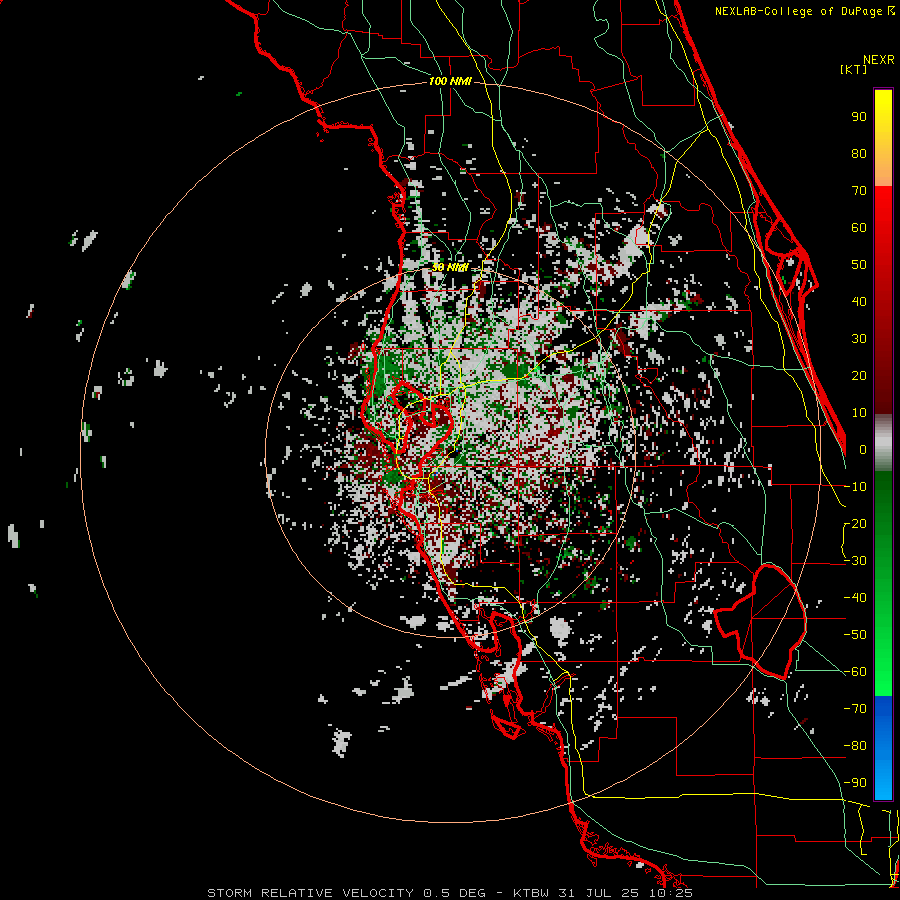Click the 90 value on the velocity scale
900x900 pixels.
pyautogui.click(x=859, y=117)
